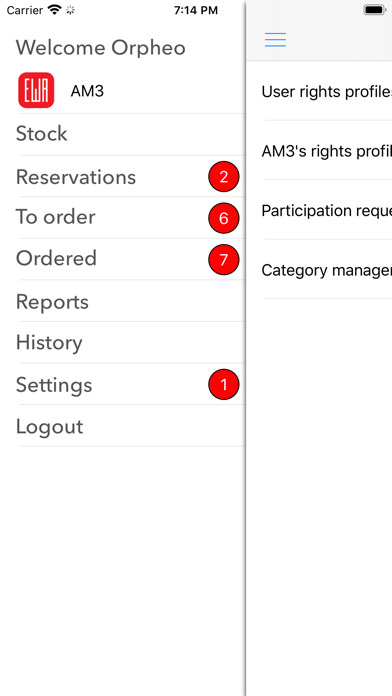Tap the battery indicator icon

coord(375,10)
